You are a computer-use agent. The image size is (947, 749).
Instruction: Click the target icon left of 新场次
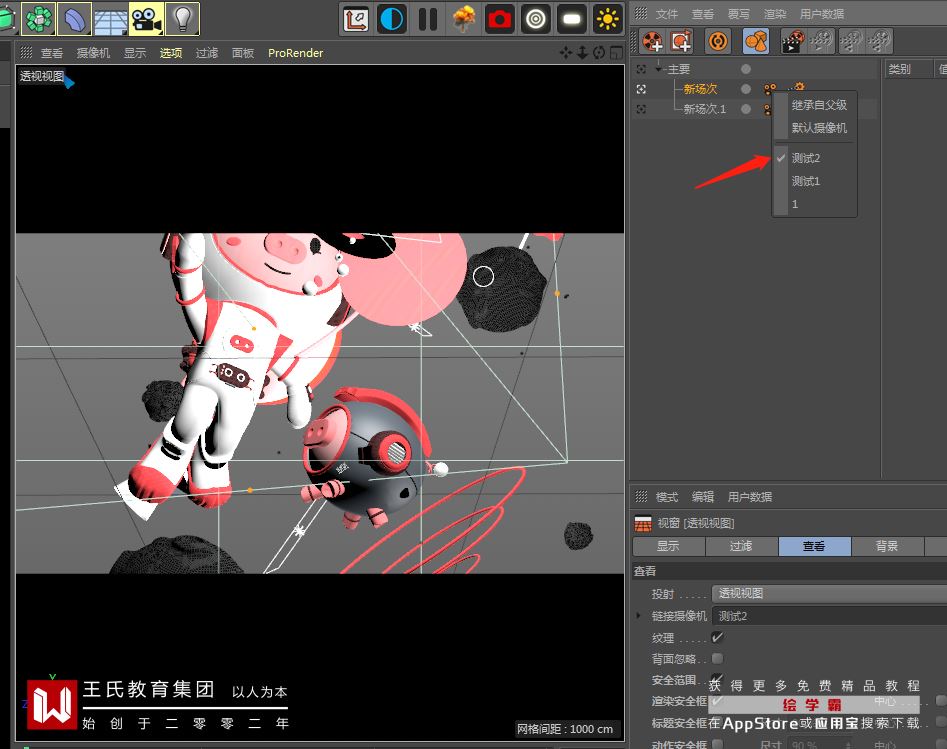(x=641, y=89)
